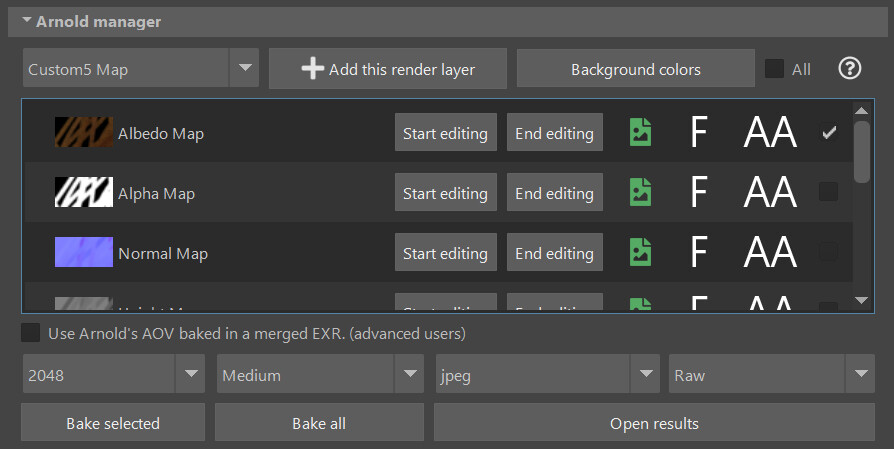Click the F icon for Alpha Map
This screenshot has width=894, height=449.
coord(699,192)
